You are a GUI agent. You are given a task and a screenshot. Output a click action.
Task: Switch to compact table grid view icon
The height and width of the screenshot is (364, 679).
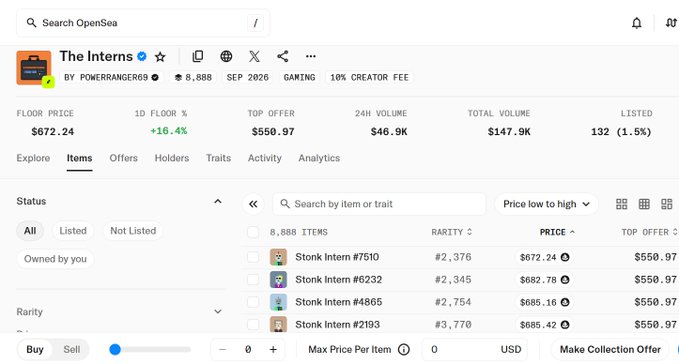click(x=644, y=204)
